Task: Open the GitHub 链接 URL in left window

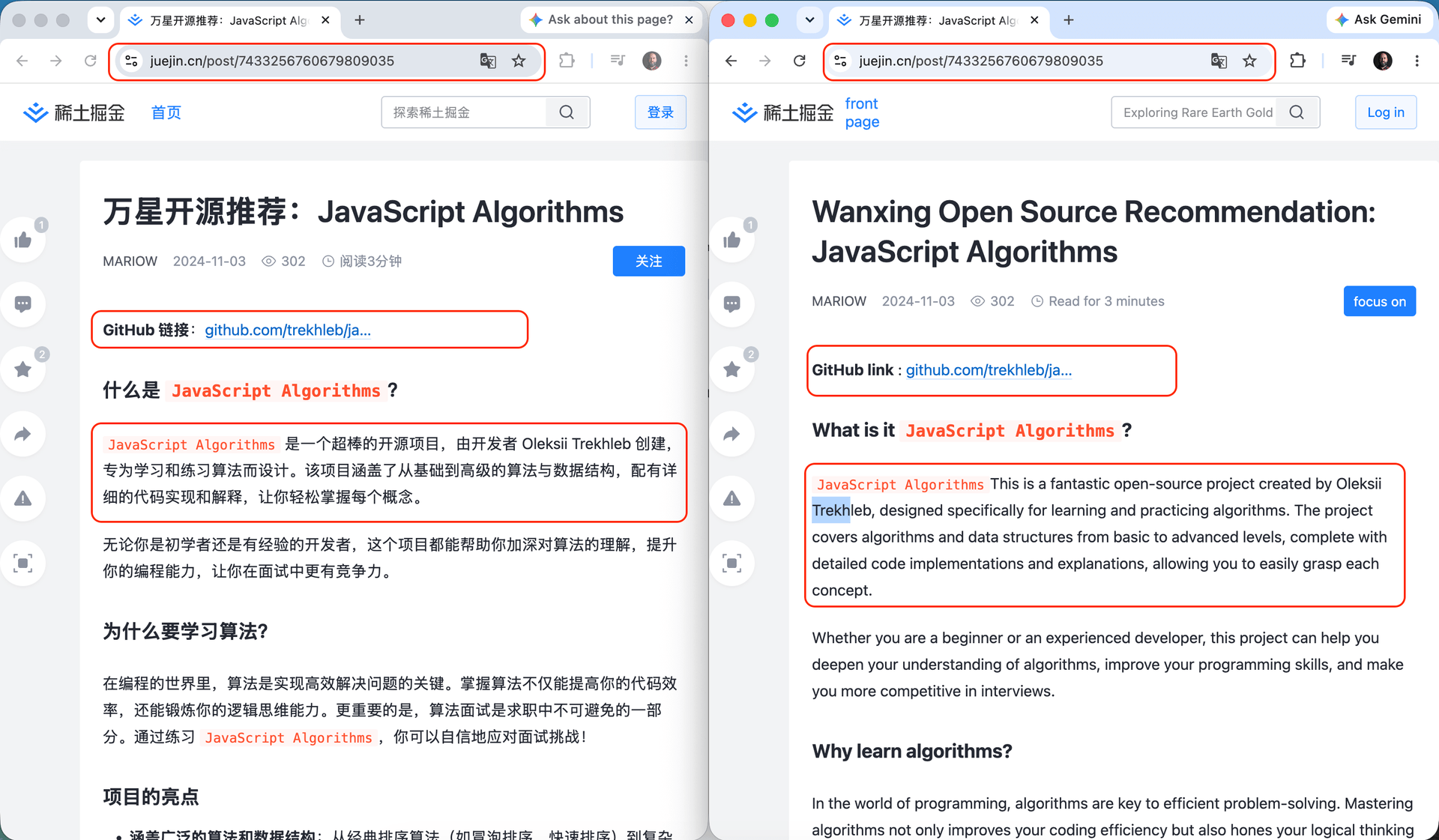Action: pos(288,330)
